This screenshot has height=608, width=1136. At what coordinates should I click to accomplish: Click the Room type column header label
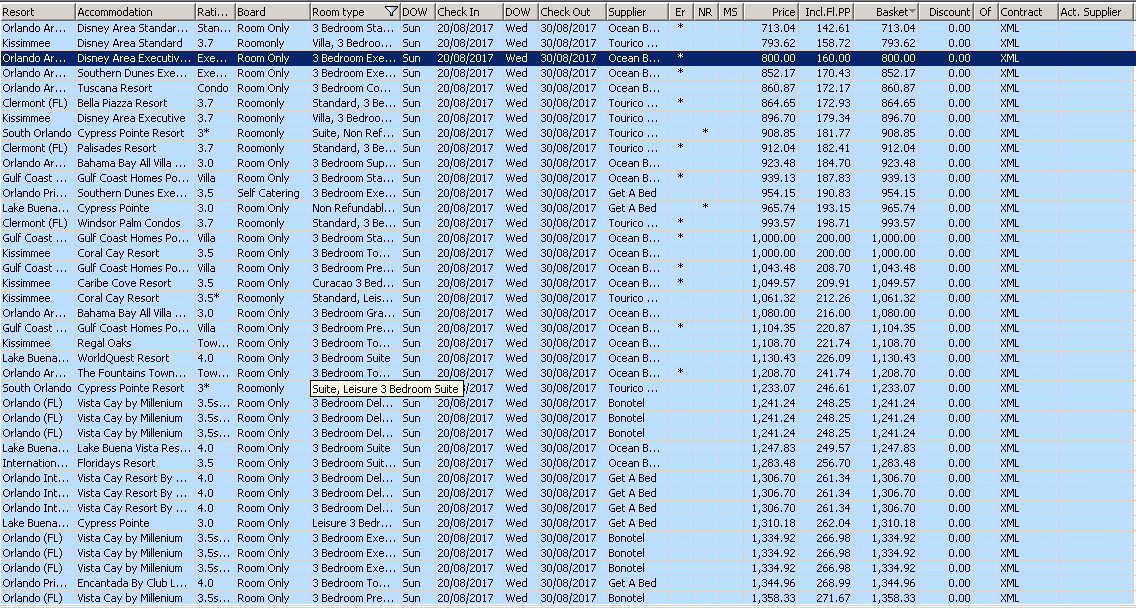click(x=338, y=12)
